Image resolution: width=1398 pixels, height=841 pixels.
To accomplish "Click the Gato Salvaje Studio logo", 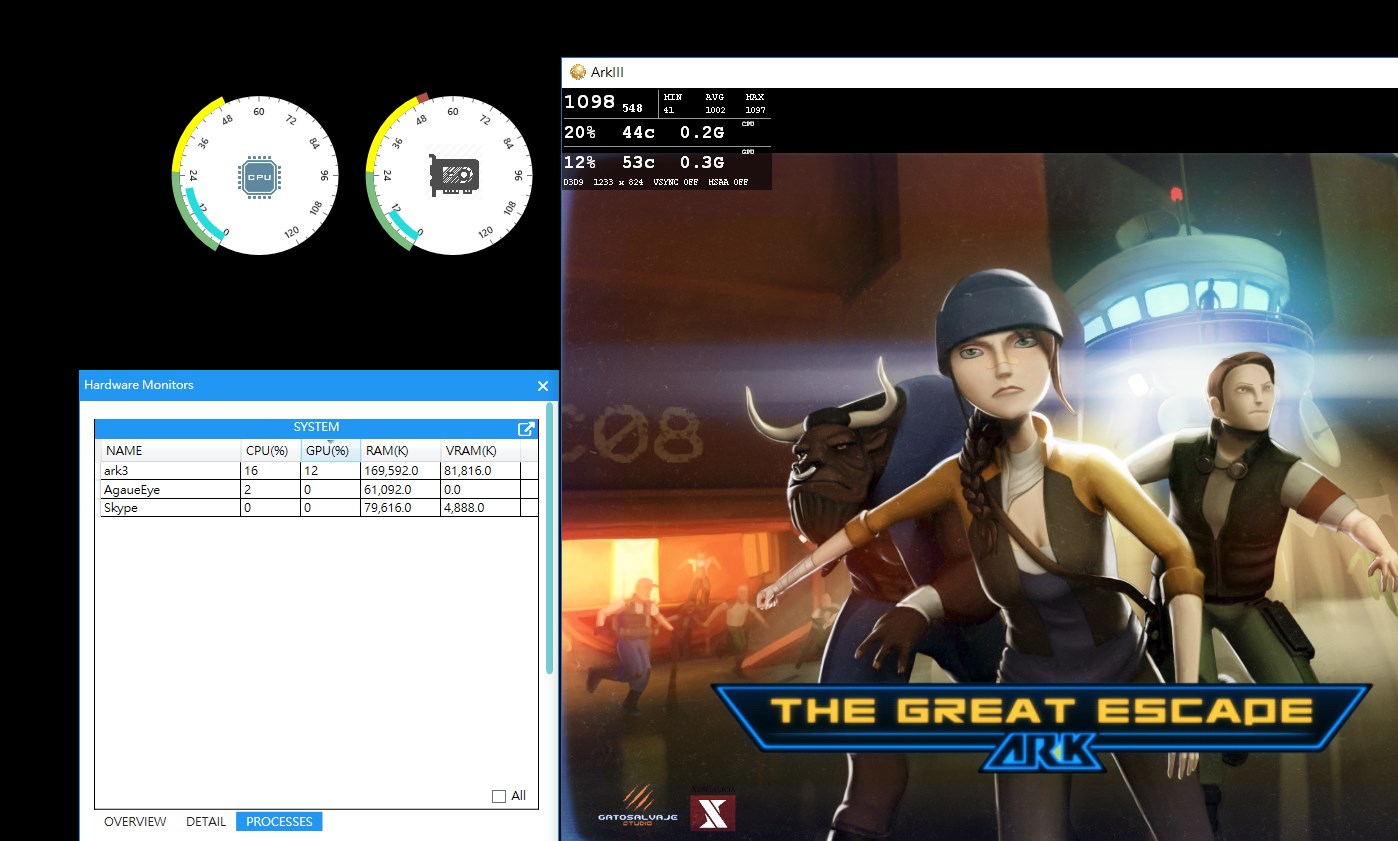I will pyautogui.click(x=638, y=808).
